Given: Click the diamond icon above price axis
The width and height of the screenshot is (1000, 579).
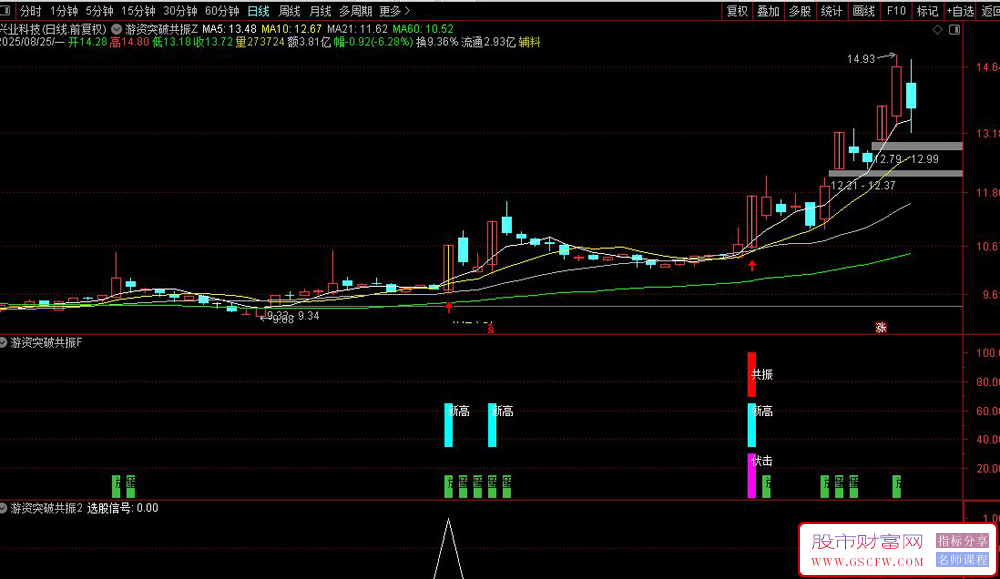Looking at the screenshot, I should click(938, 30).
